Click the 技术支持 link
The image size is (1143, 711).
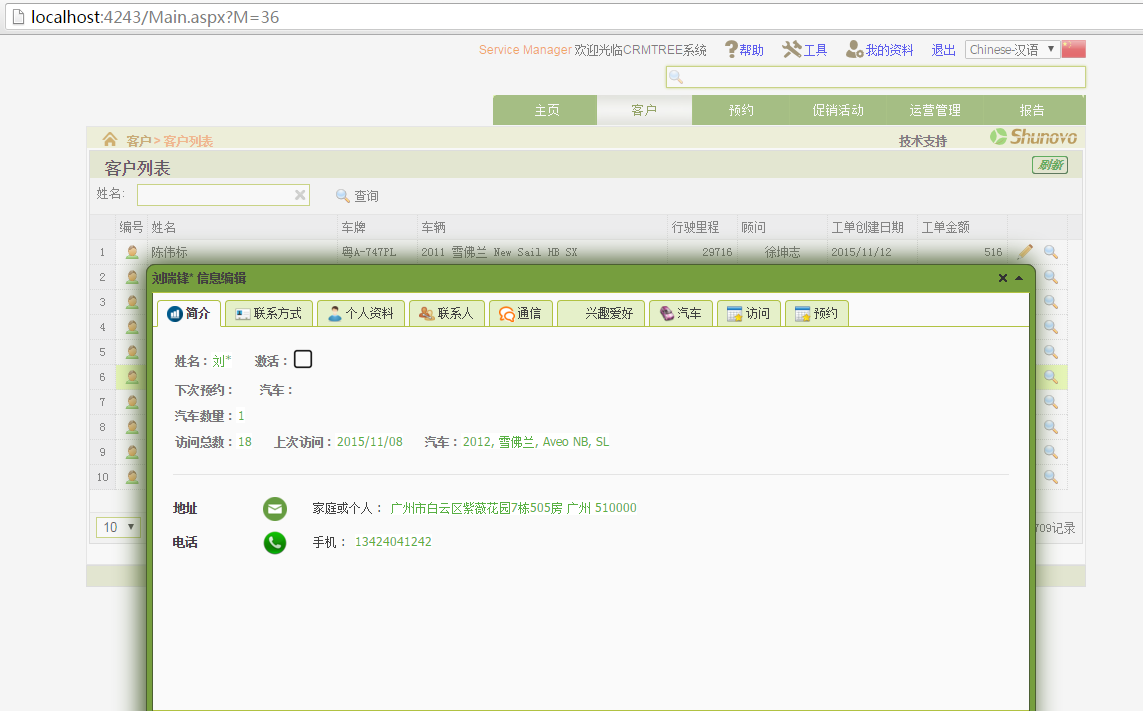(923, 141)
